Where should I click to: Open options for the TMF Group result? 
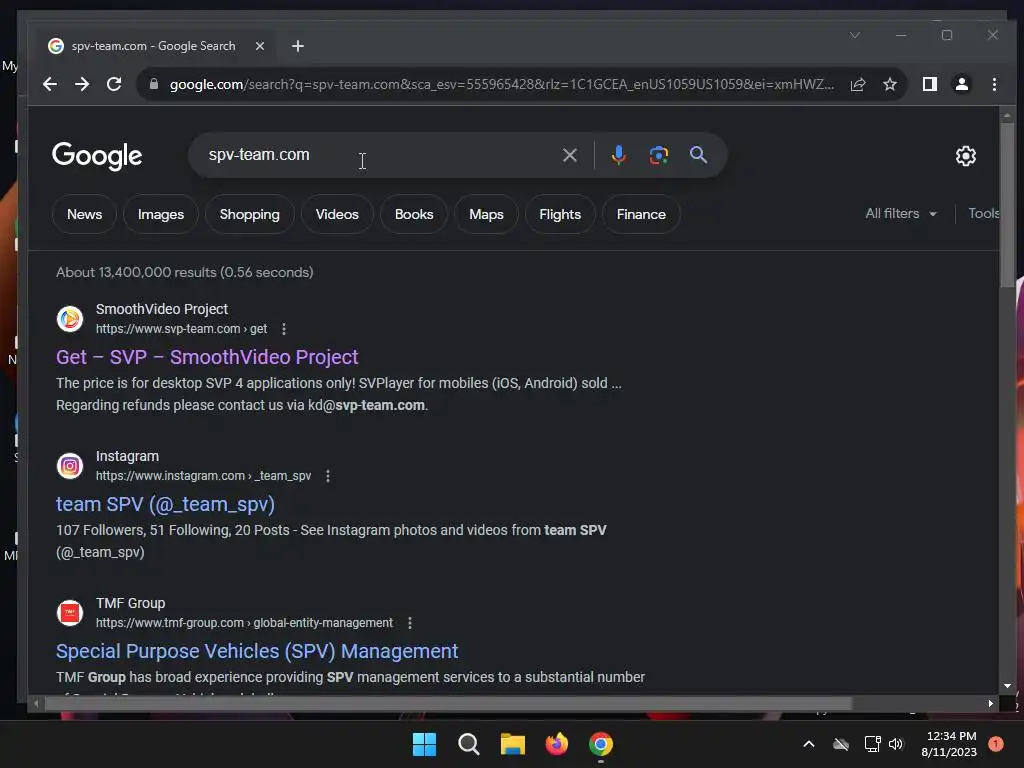pos(410,623)
